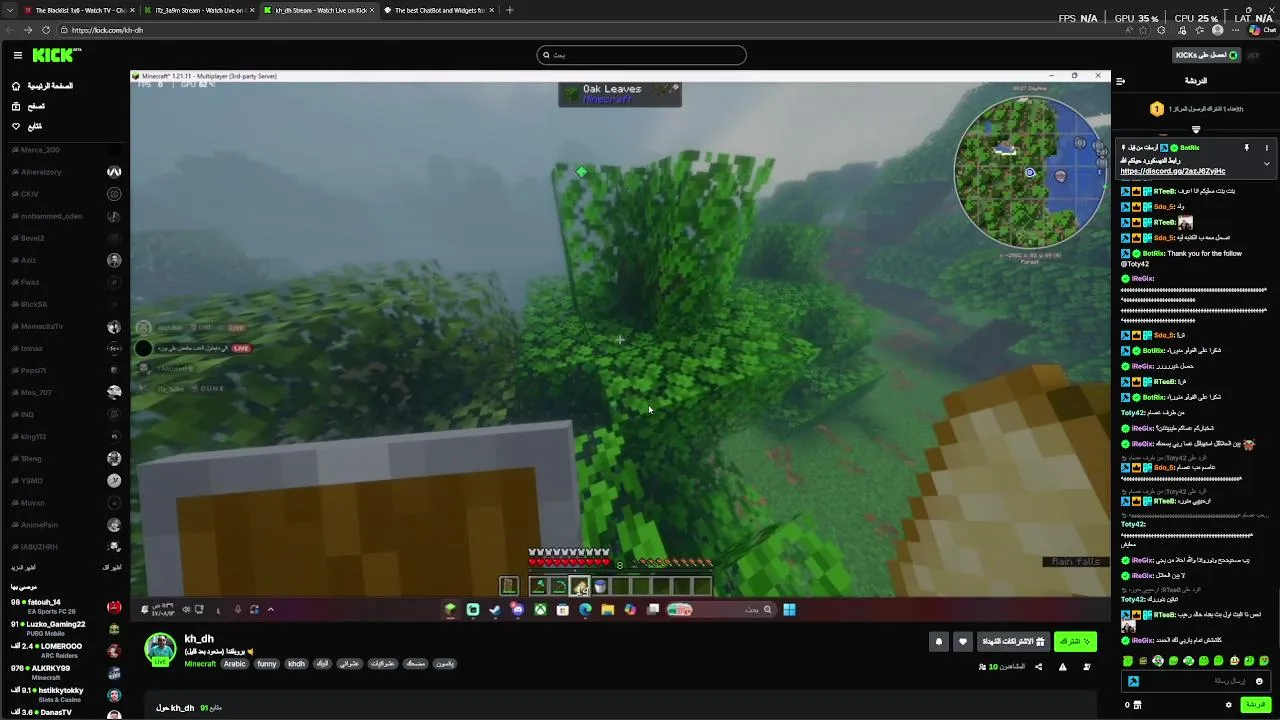1280x720 pixels.
Task: Open the Kick hamburger menu
Action: (x=17, y=55)
